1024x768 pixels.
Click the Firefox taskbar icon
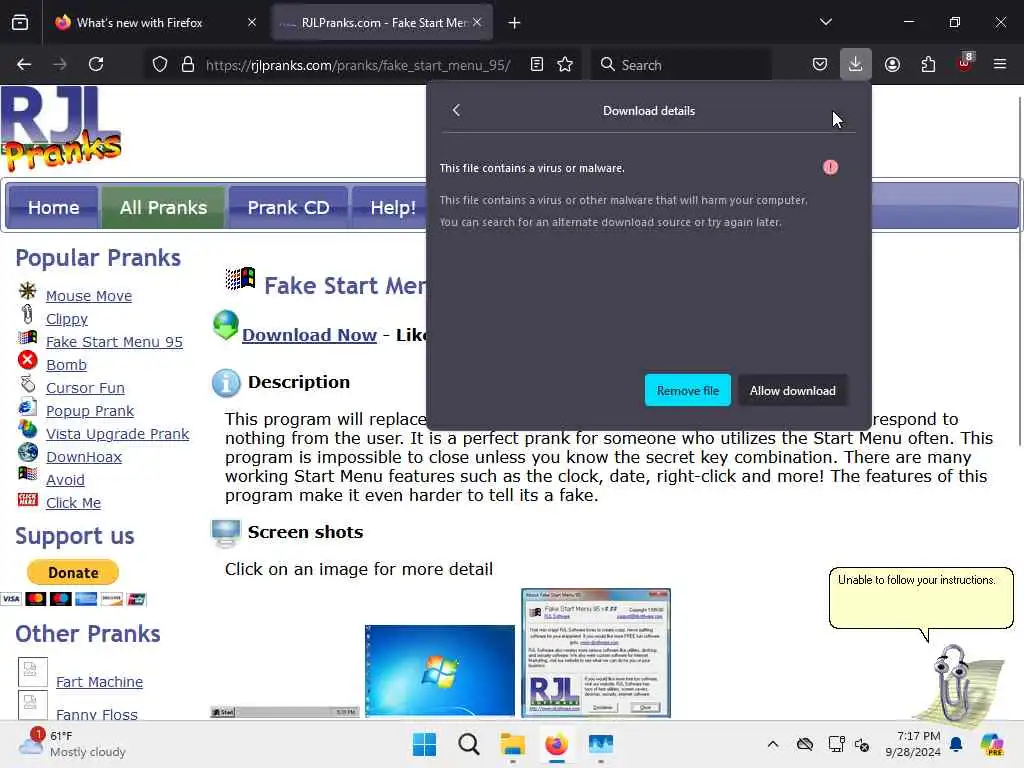556,744
